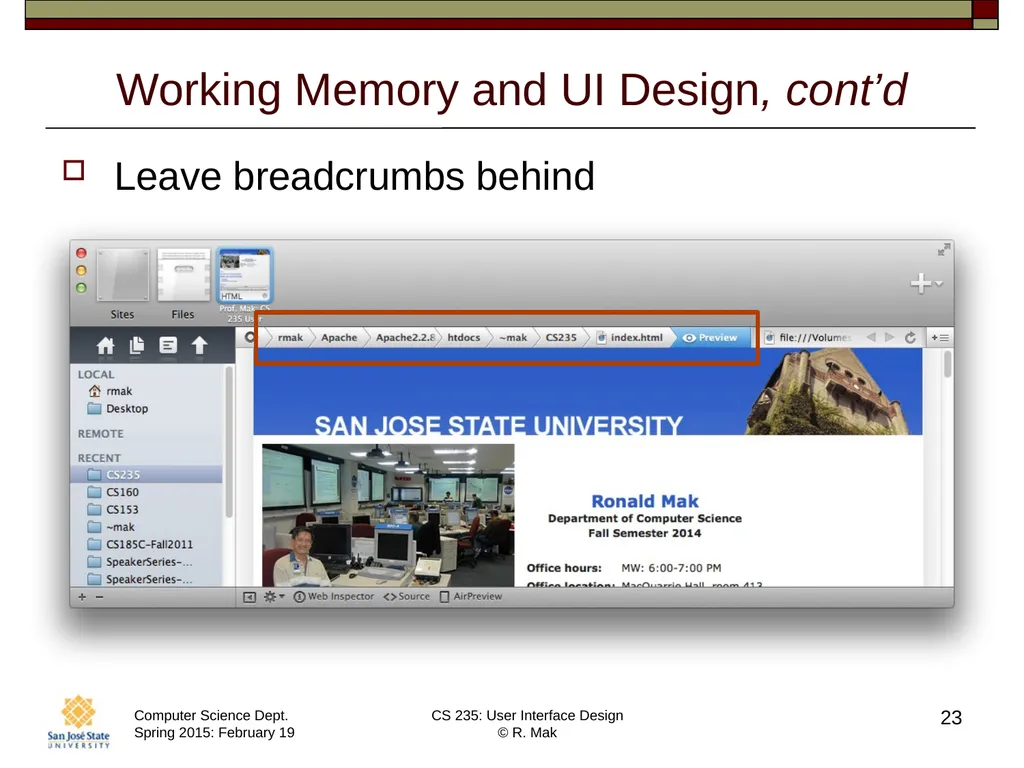Click the plus-list button right of reload

coord(940,338)
